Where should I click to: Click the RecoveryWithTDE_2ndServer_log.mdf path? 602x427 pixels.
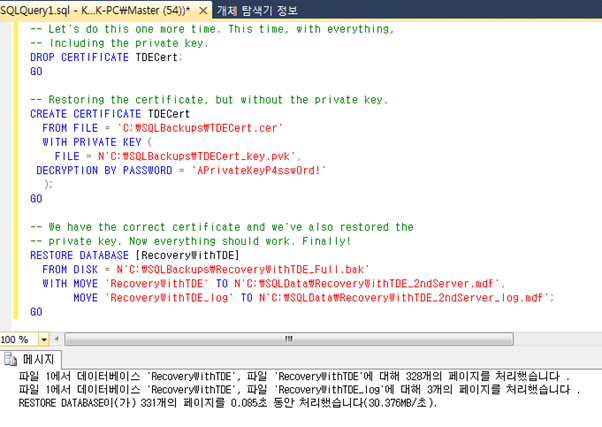pos(404,298)
